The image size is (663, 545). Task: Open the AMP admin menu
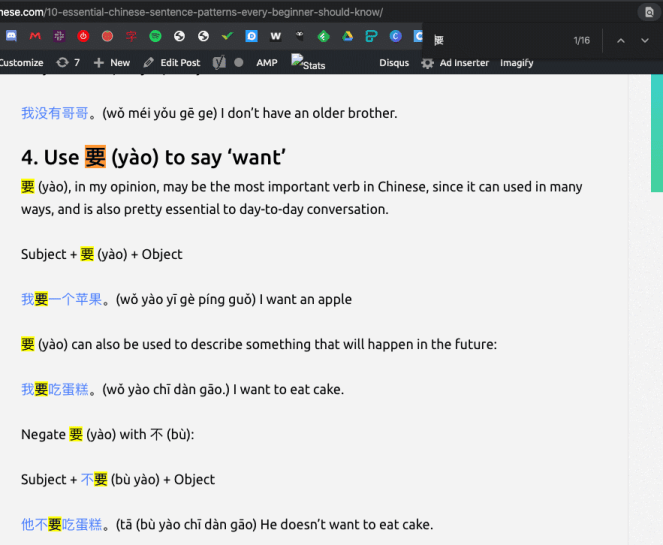[x=267, y=62]
